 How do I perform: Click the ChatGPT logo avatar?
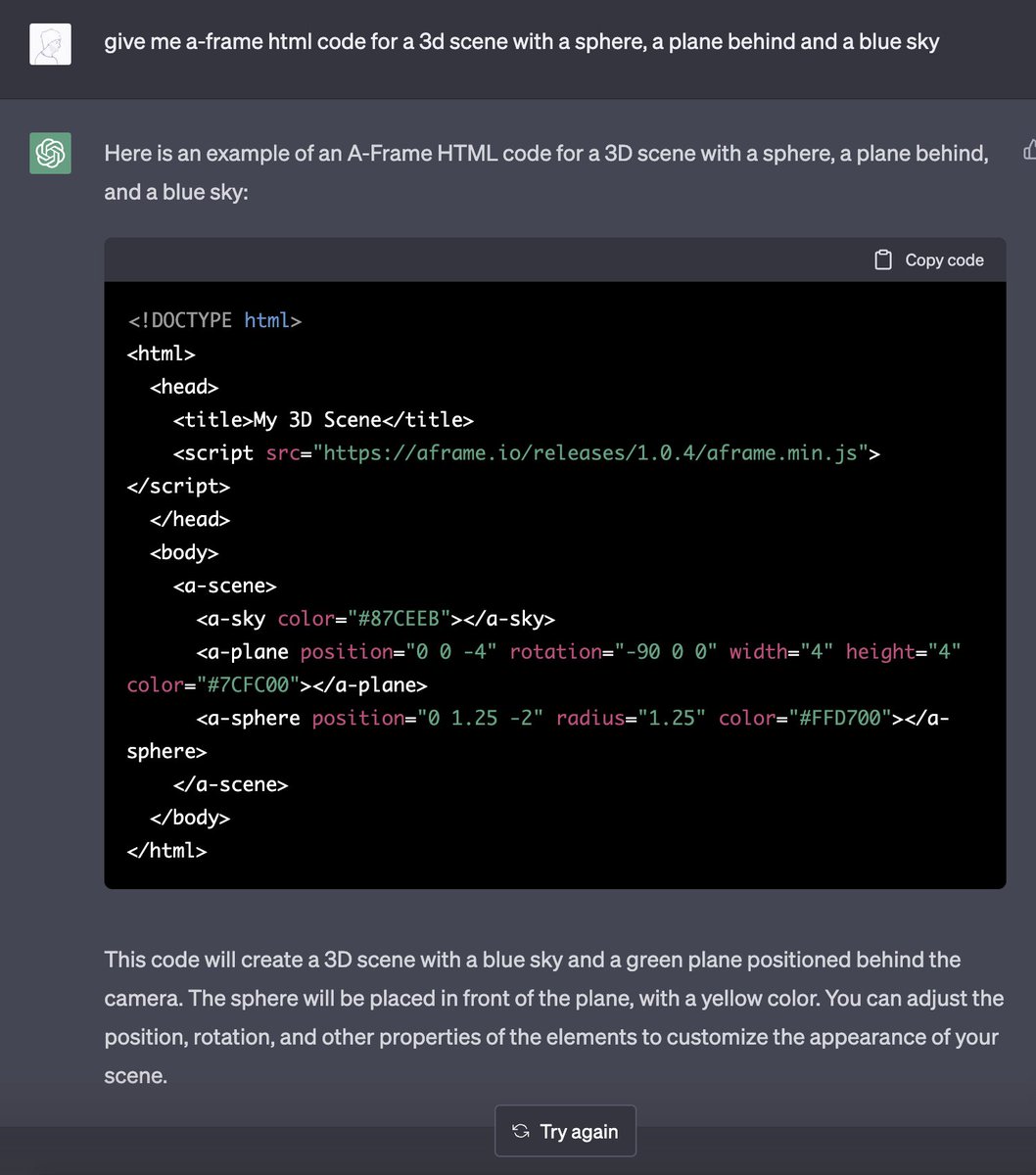(x=49, y=153)
